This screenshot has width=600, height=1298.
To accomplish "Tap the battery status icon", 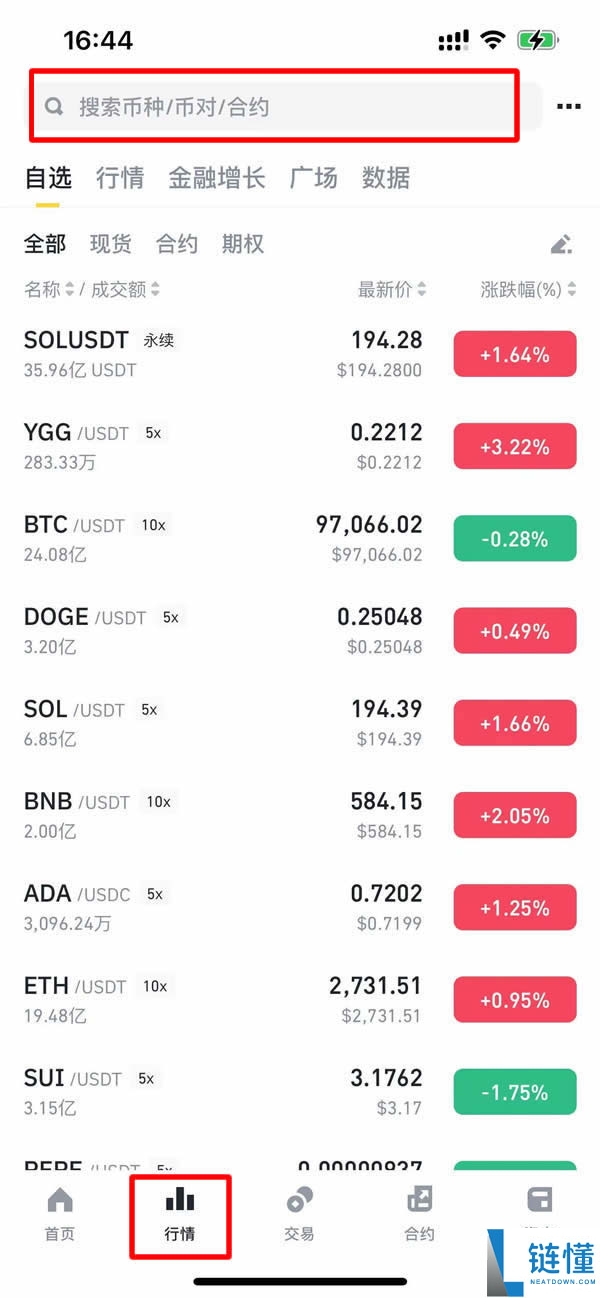I will pyautogui.click(x=535, y=39).
